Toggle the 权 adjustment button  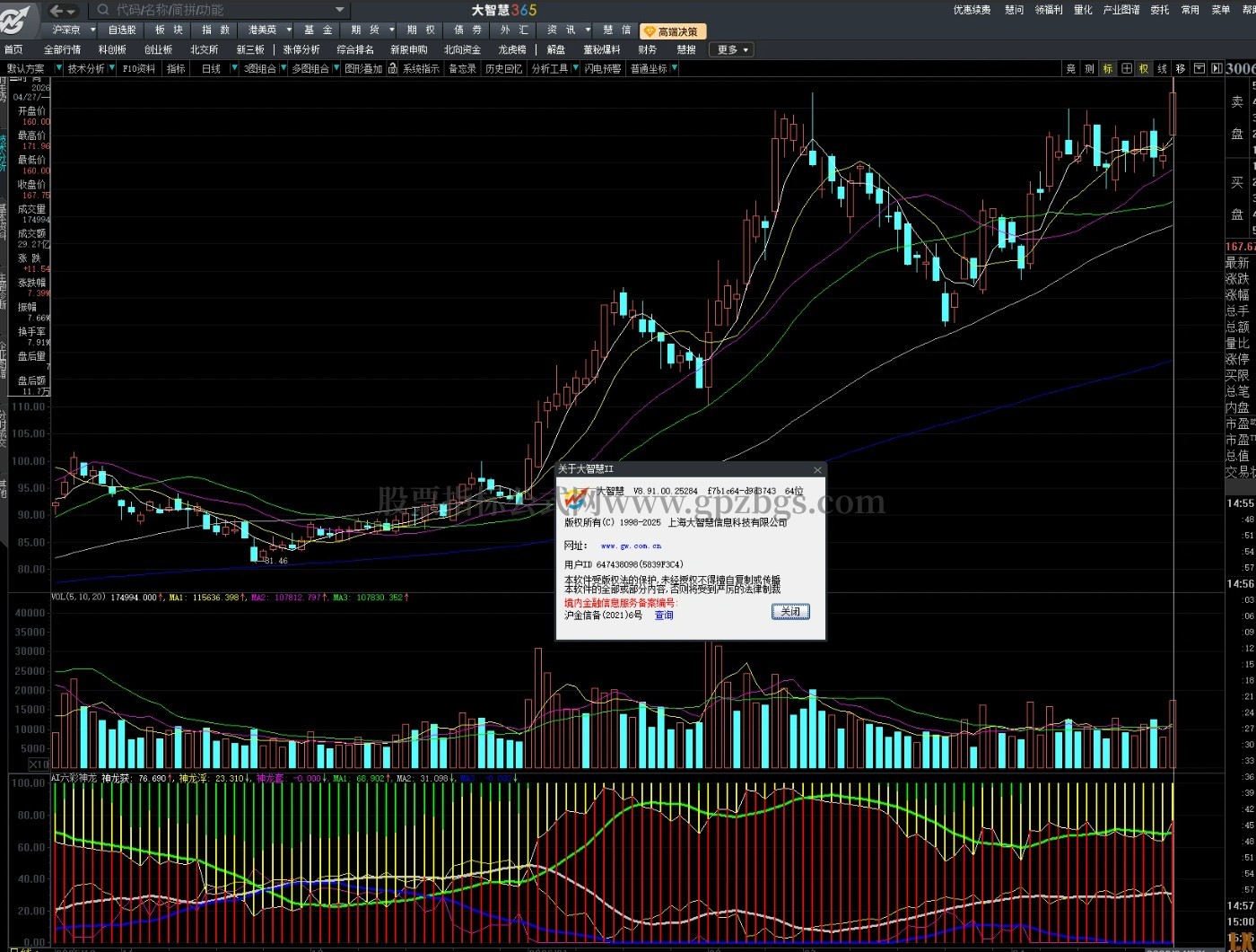click(1144, 68)
